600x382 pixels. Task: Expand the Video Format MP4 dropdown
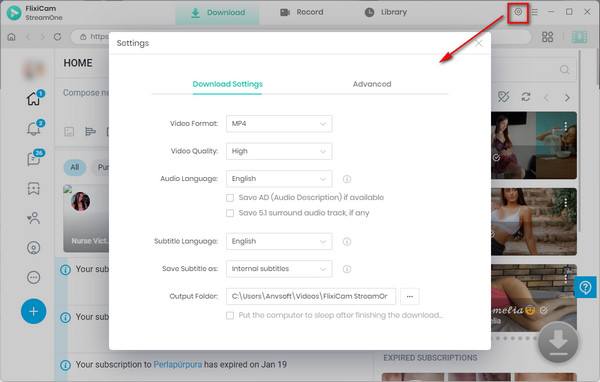pos(279,124)
